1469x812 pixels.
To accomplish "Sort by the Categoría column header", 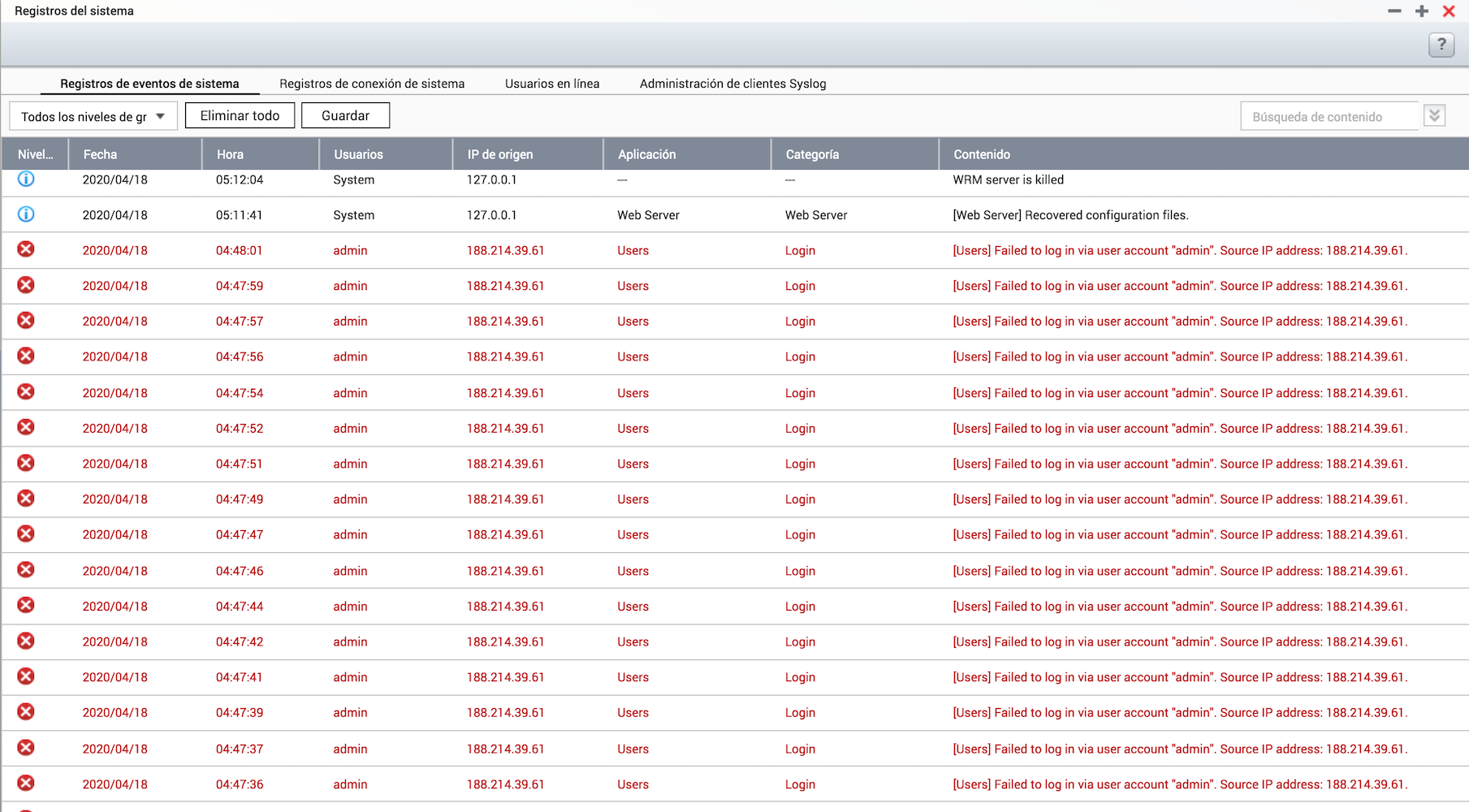I will 812,154.
